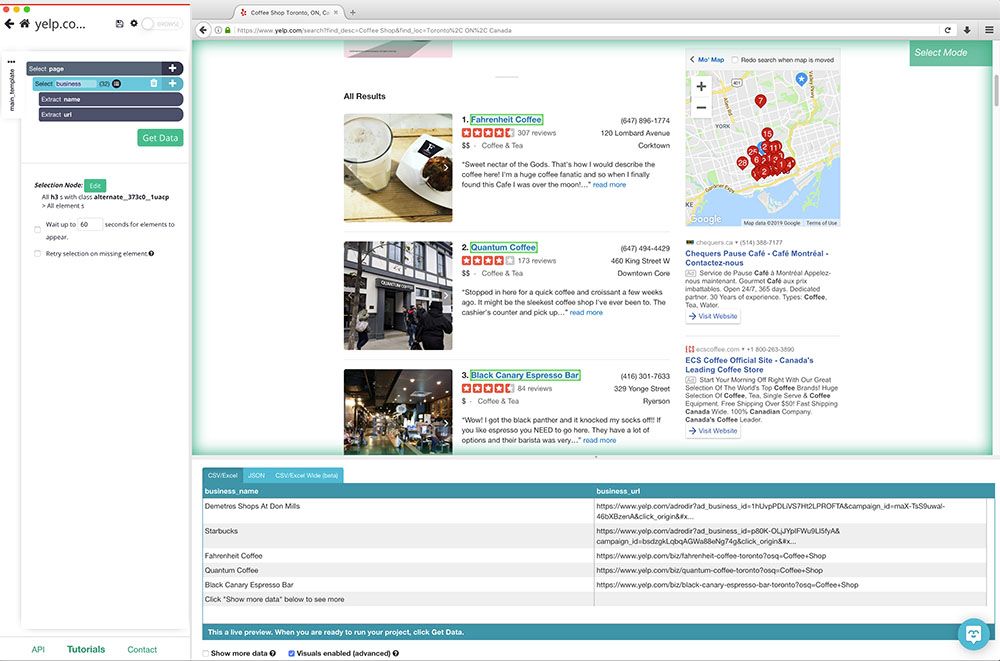Click the save project floppy disk icon
Image resolution: width=1000 pixels, height=661 pixels.
pos(120,23)
